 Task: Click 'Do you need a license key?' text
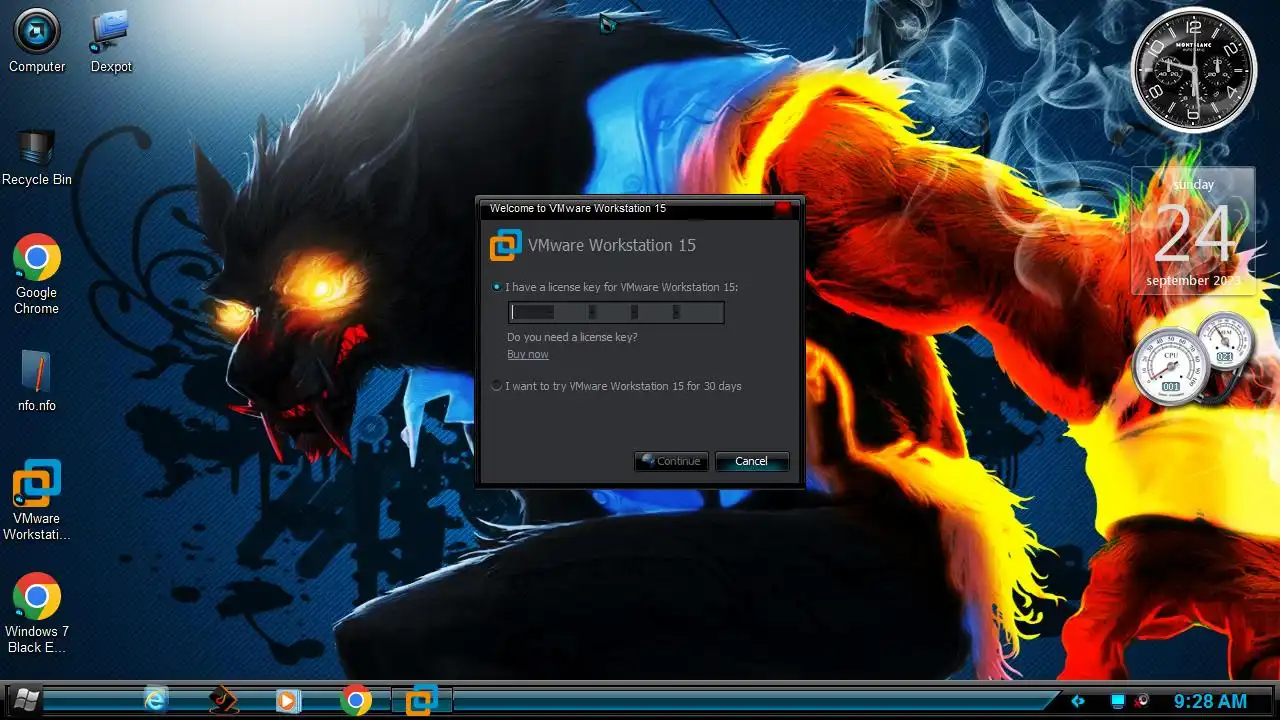click(x=572, y=337)
